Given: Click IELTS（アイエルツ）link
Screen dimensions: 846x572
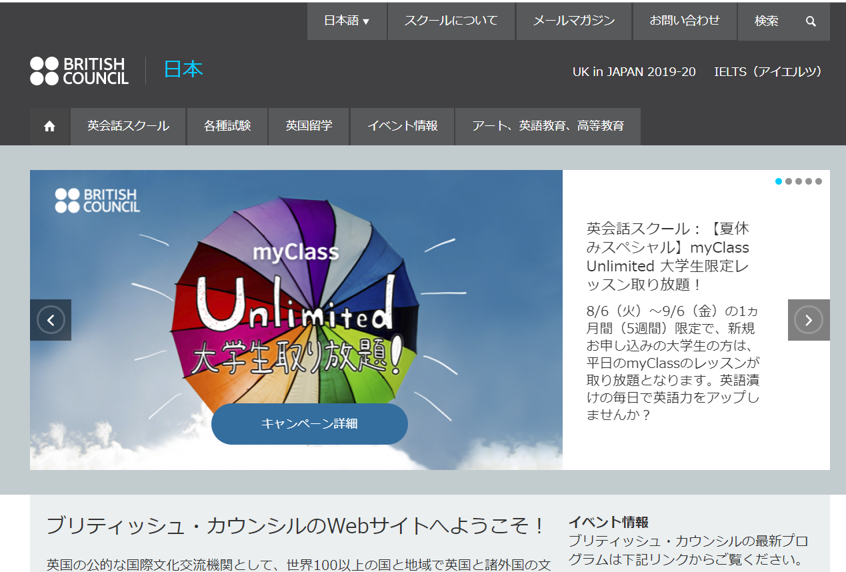Looking at the screenshot, I should [768, 72].
